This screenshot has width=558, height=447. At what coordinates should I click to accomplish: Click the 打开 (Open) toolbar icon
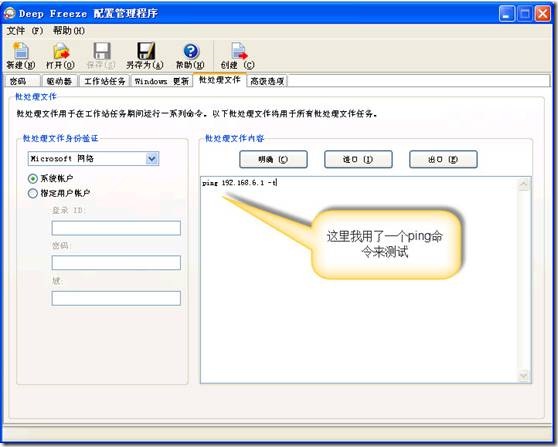coord(60,55)
